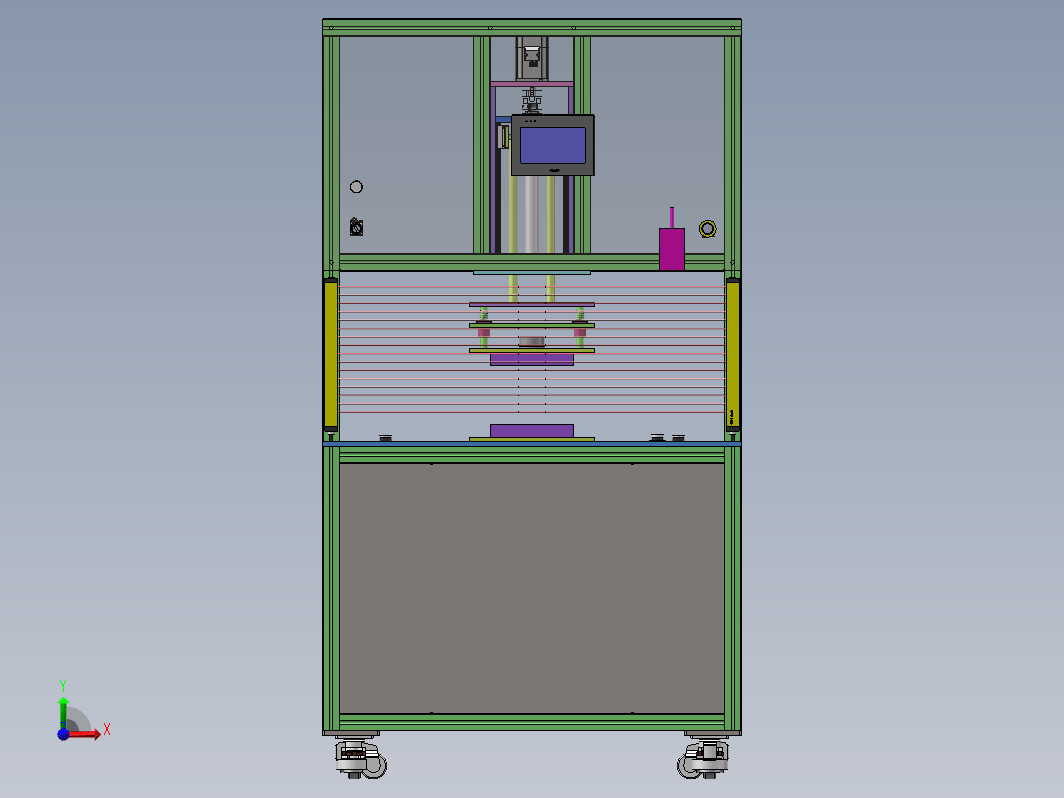Select the blue tabletop plate
The width and height of the screenshot is (1064, 798).
[531, 444]
